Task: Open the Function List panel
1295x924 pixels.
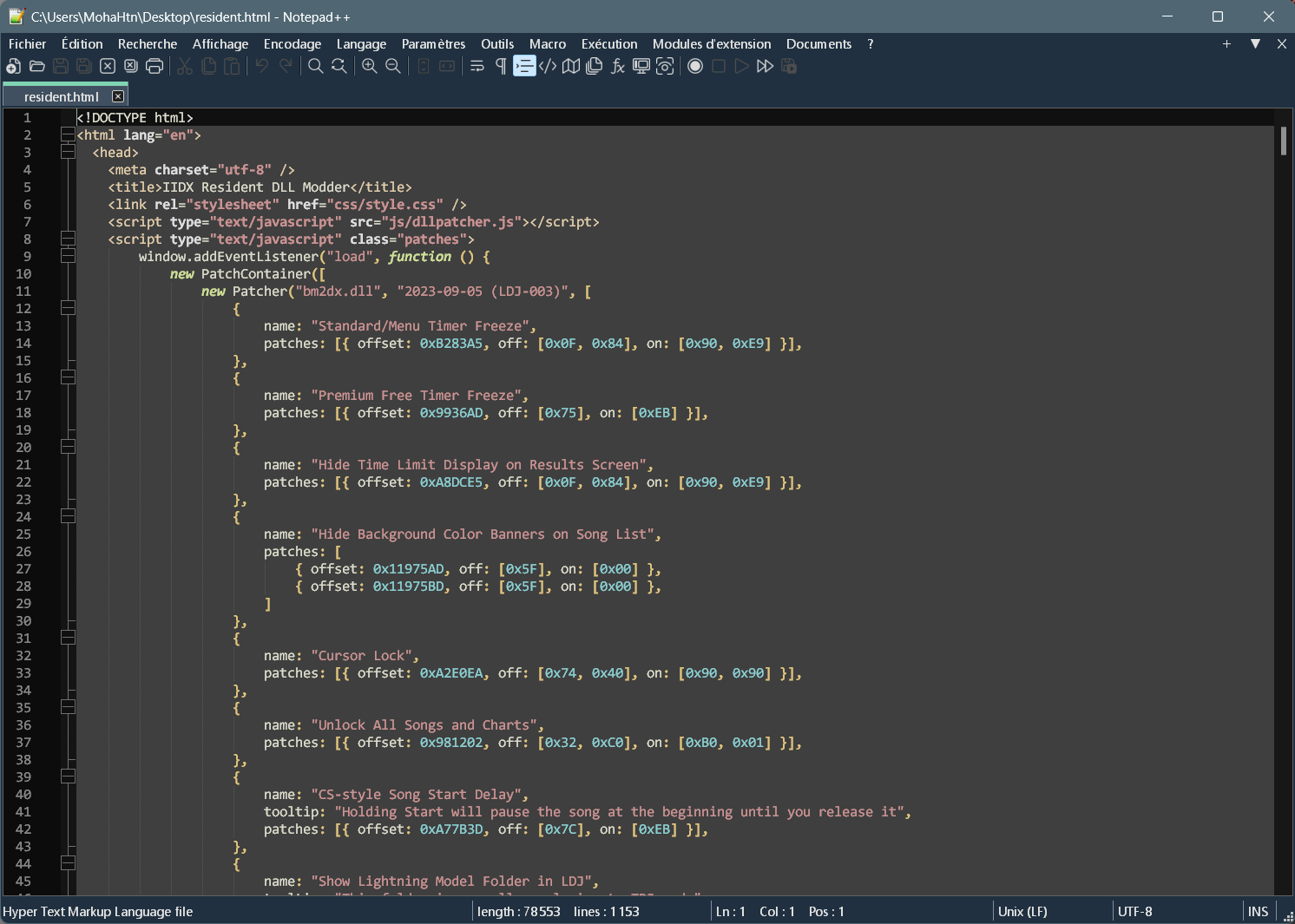Action: pos(618,67)
